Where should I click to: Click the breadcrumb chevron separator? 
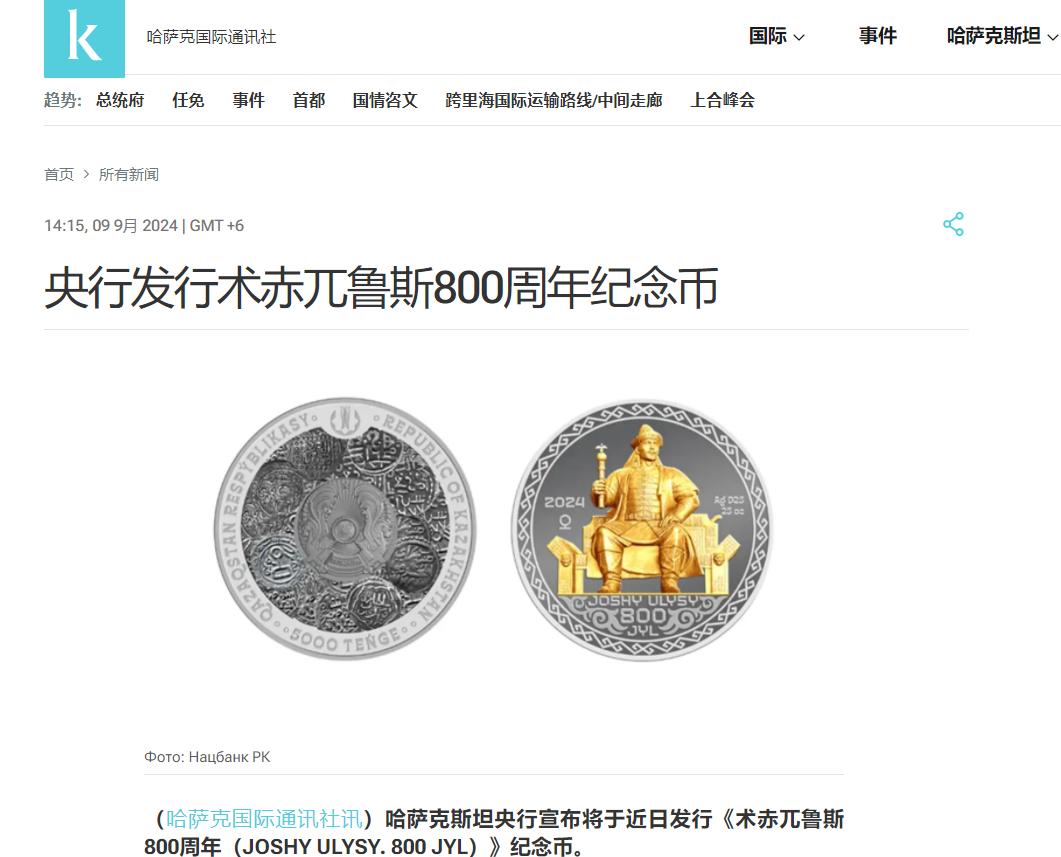pyautogui.click(x=86, y=175)
